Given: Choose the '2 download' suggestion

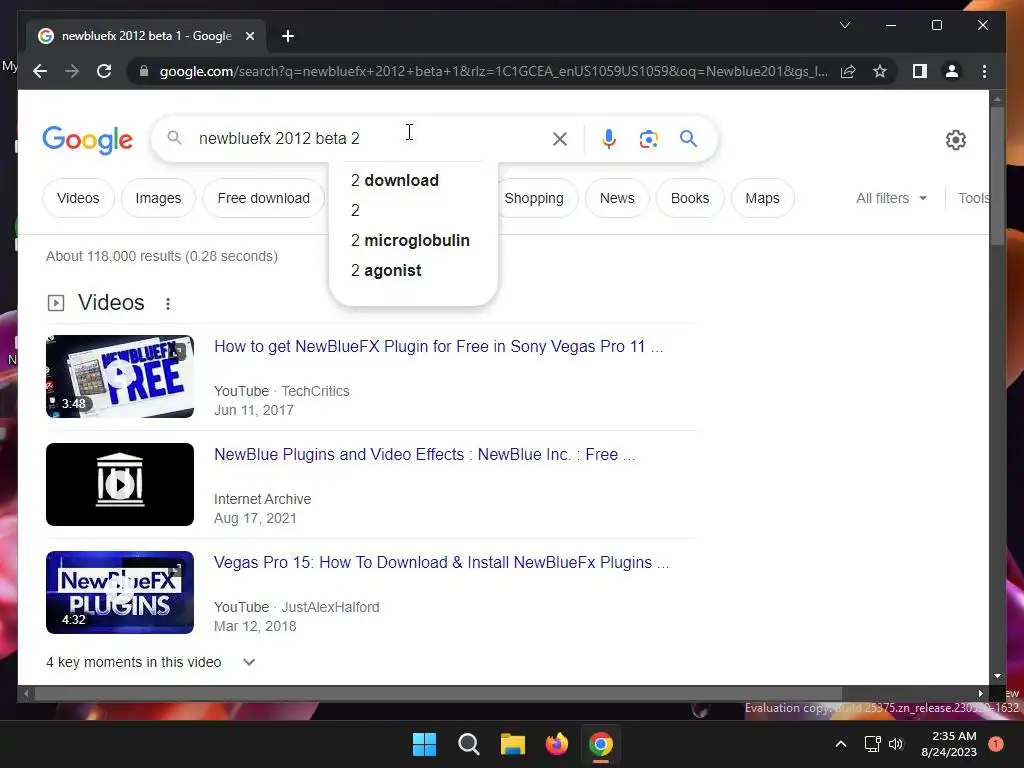Looking at the screenshot, I should [x=413, y=180].
